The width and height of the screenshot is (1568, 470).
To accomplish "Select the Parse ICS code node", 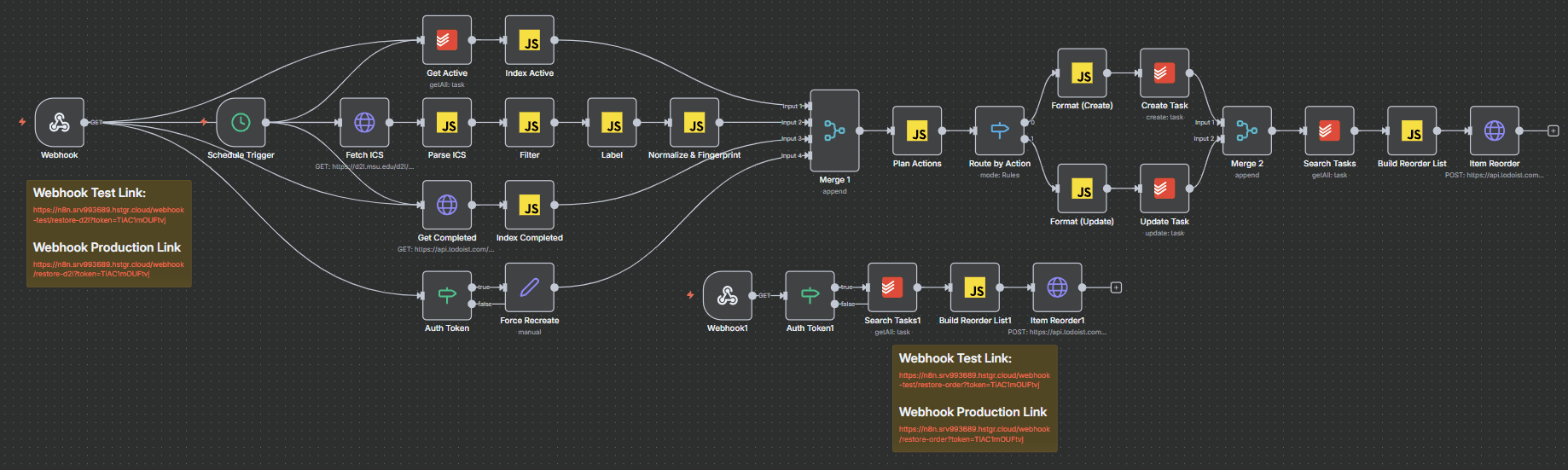I will (447, 123).
